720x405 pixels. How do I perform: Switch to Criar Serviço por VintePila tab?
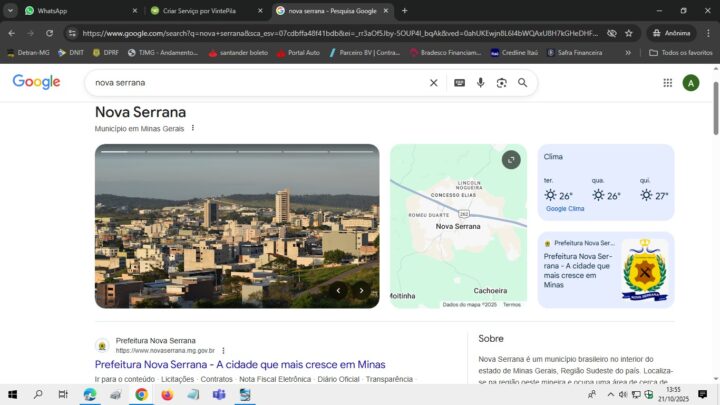tap(200, 10)
